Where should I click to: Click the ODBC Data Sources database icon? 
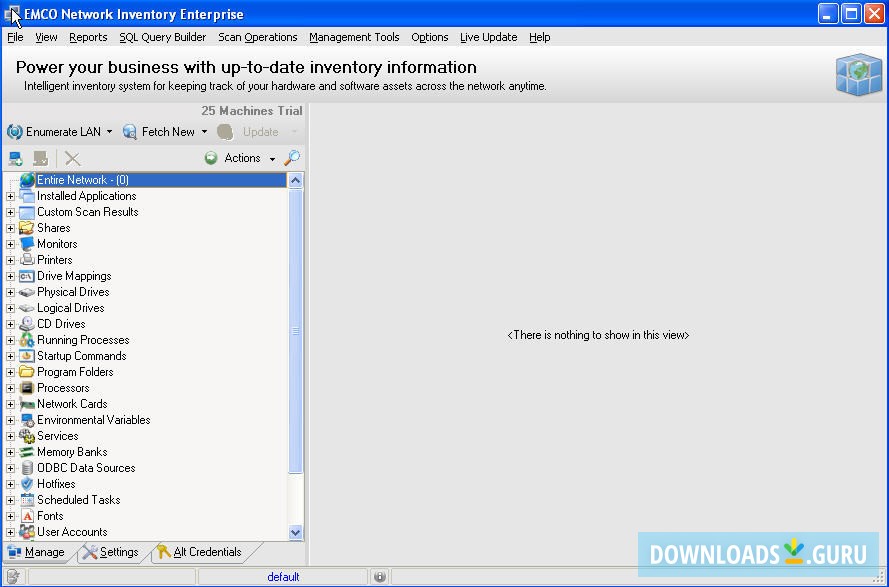coord(27,468)
